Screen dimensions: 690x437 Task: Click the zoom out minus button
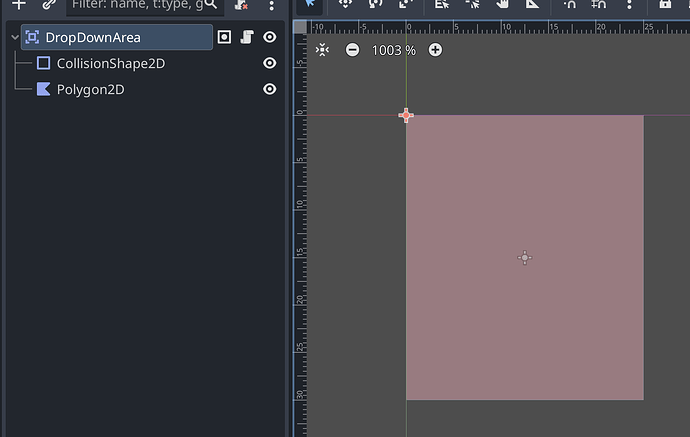tap(352, 50)
